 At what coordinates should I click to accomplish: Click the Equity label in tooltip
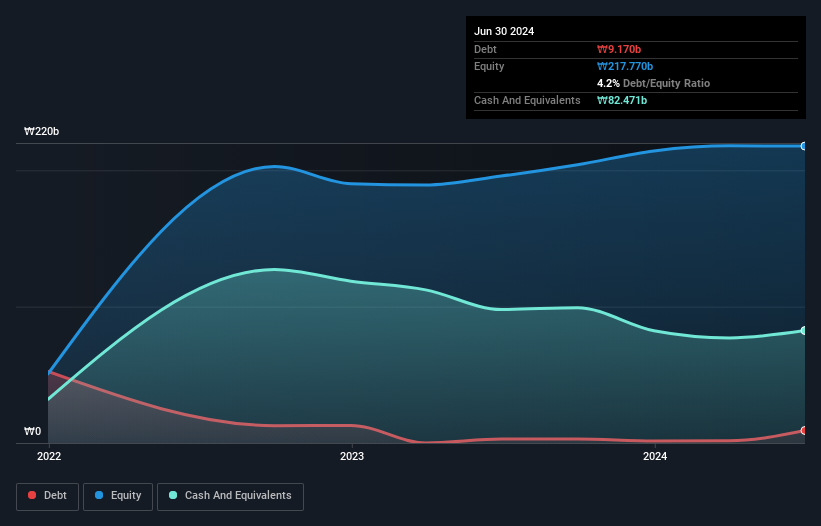(489, 66)
